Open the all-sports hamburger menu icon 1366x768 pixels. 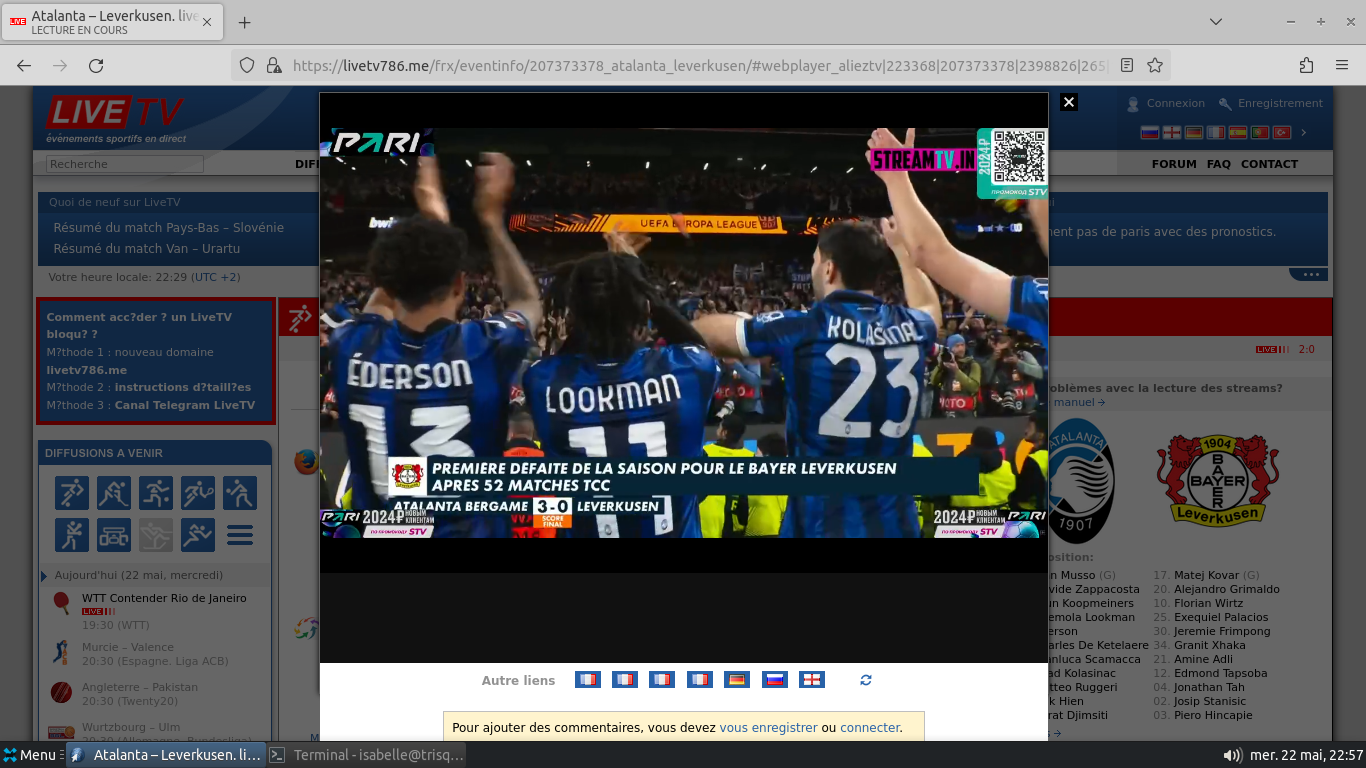pos(240,535)
